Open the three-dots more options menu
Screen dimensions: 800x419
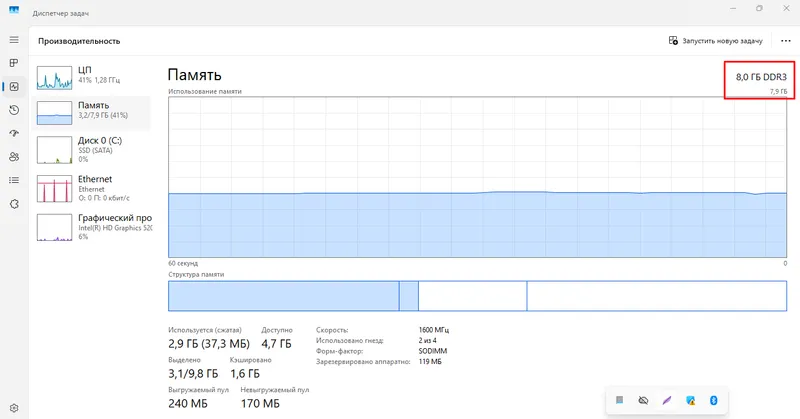point(785,41)
